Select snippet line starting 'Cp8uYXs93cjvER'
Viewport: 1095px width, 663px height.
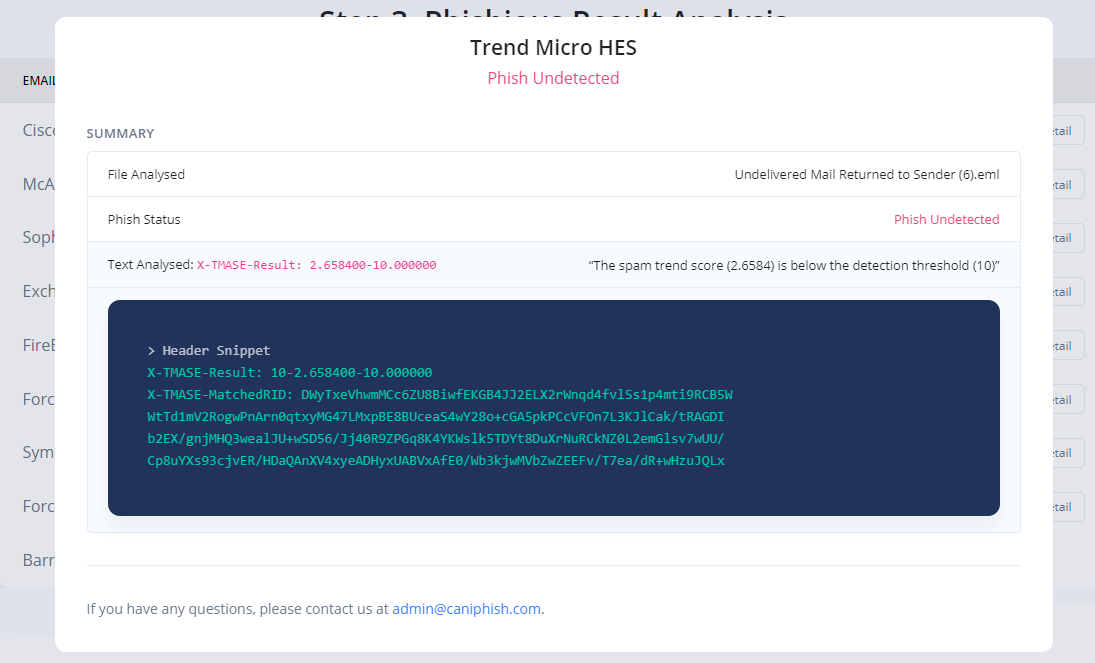tap(436, 461)
